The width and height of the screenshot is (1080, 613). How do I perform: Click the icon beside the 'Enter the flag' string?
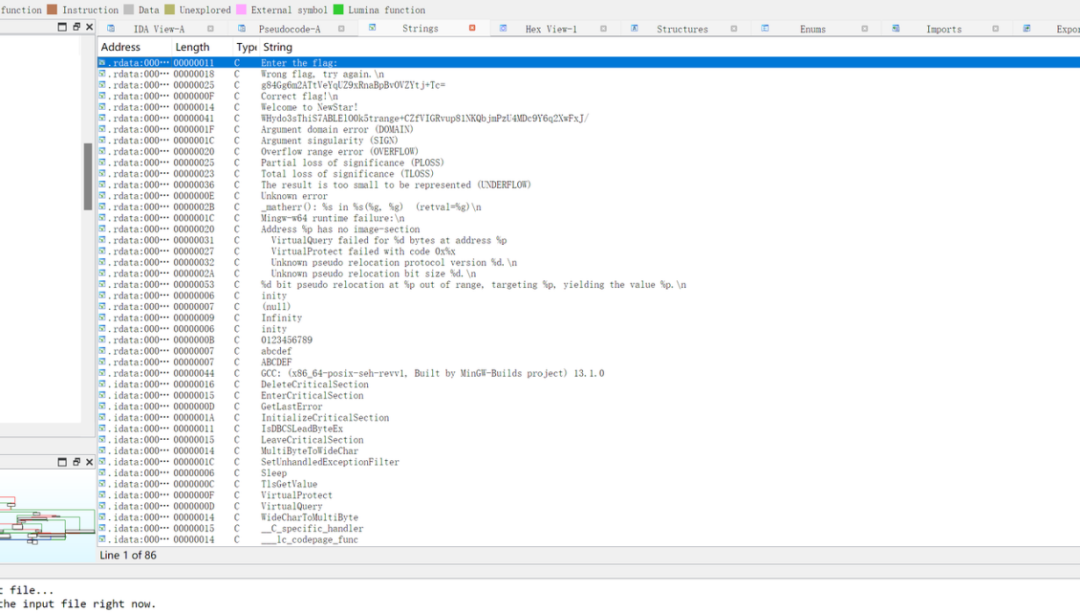point(101,62)
